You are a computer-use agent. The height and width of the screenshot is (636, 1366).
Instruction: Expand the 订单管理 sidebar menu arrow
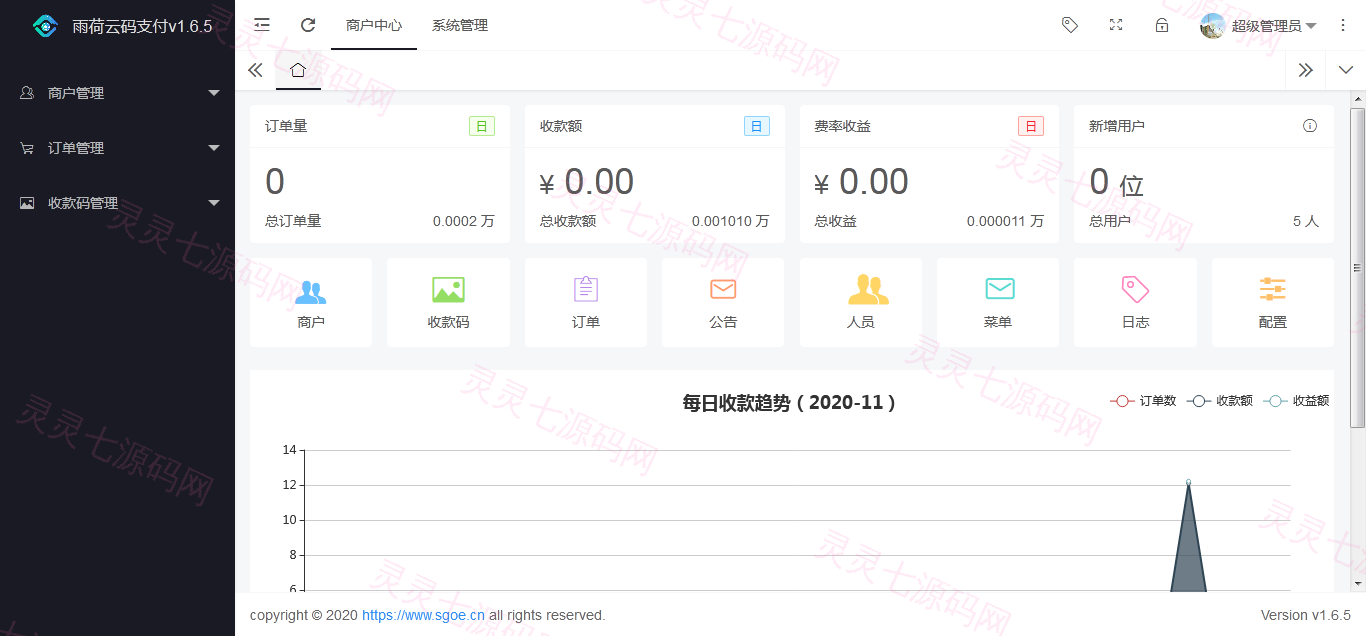click(213, 148)
